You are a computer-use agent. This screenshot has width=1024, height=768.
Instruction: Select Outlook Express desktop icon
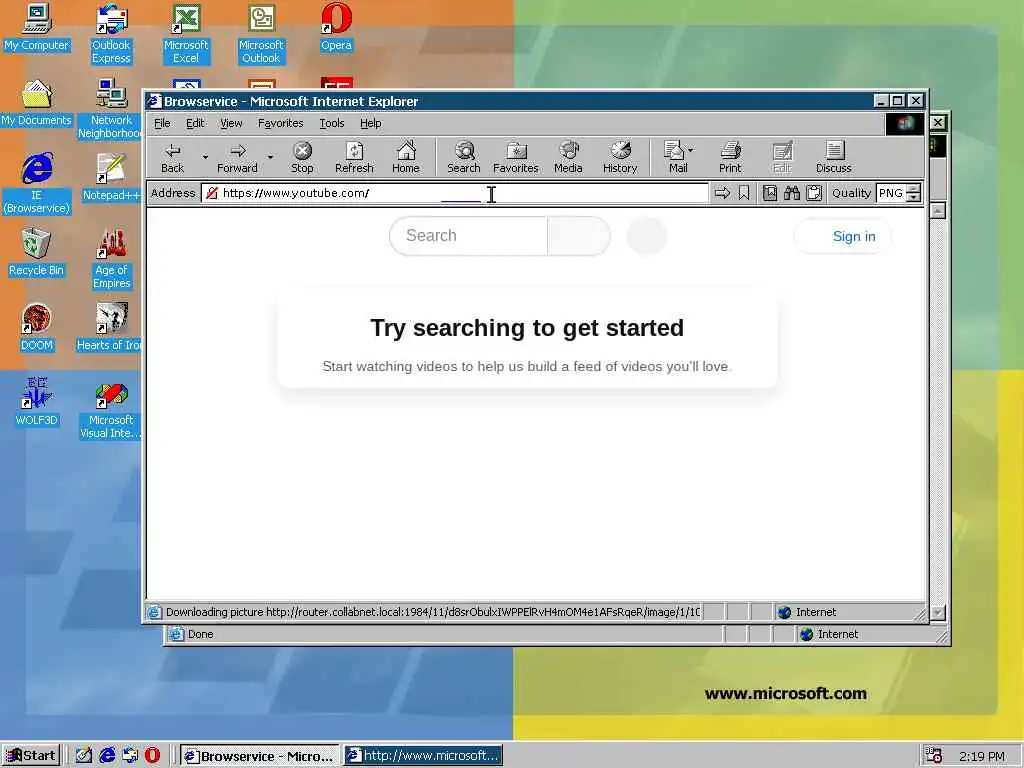click(111, 34)
